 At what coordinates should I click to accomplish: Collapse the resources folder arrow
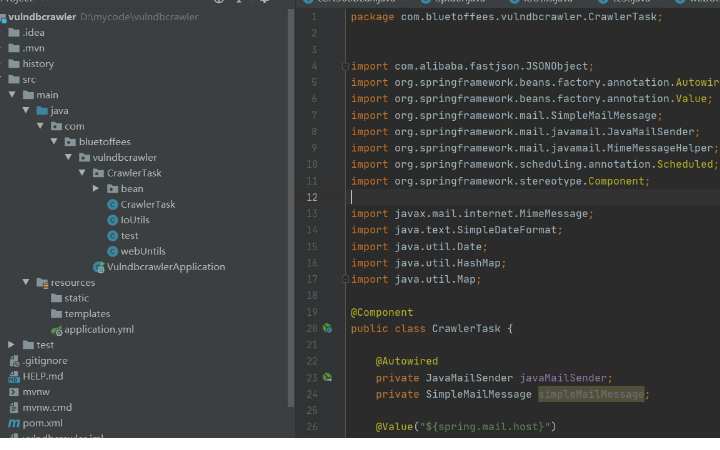pyautogui.click(x=26, y=282)
